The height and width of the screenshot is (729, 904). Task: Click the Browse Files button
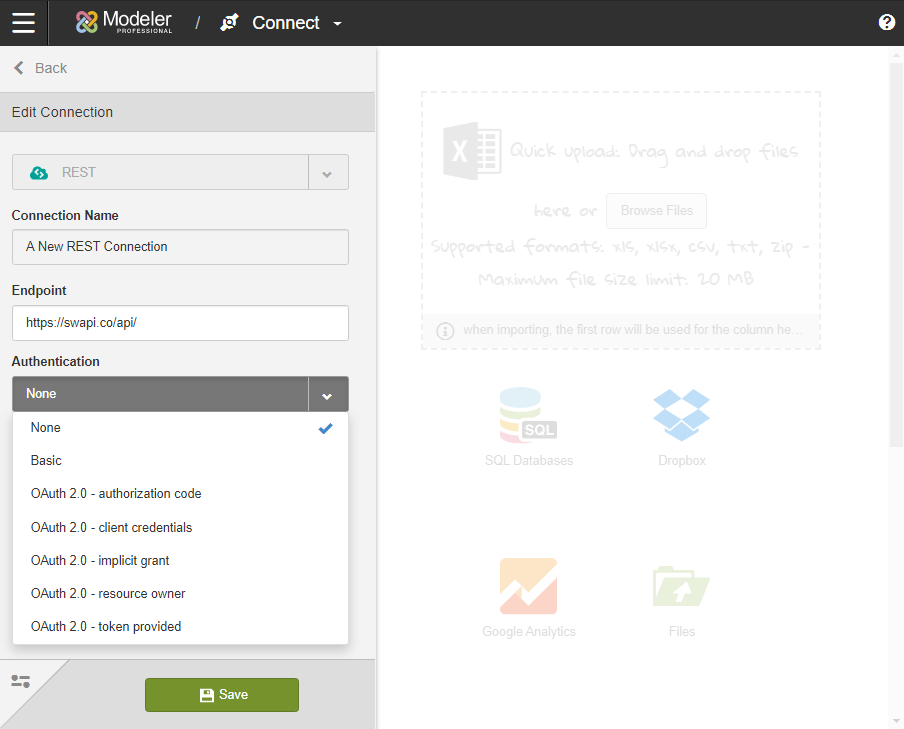[x=656, y=211]
